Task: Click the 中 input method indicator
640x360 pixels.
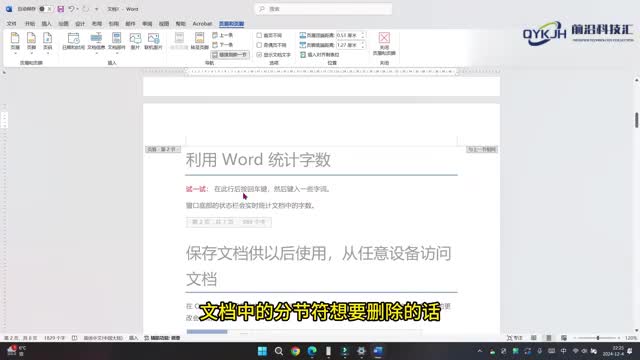Action: coord(563,351)
